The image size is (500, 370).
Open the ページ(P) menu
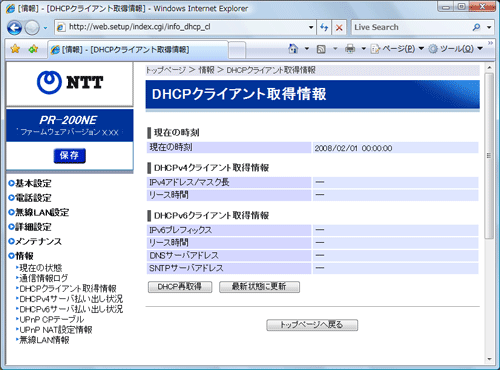click(397, 49)
